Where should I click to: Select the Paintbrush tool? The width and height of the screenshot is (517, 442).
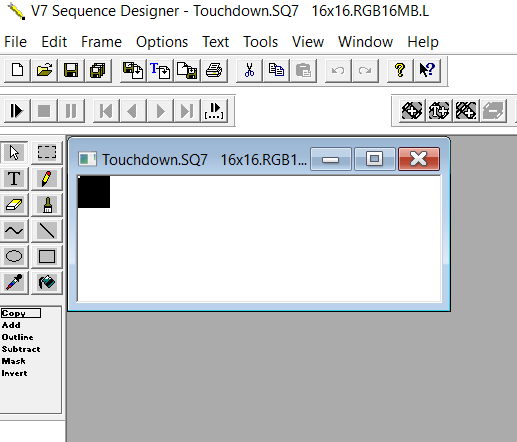47,205
